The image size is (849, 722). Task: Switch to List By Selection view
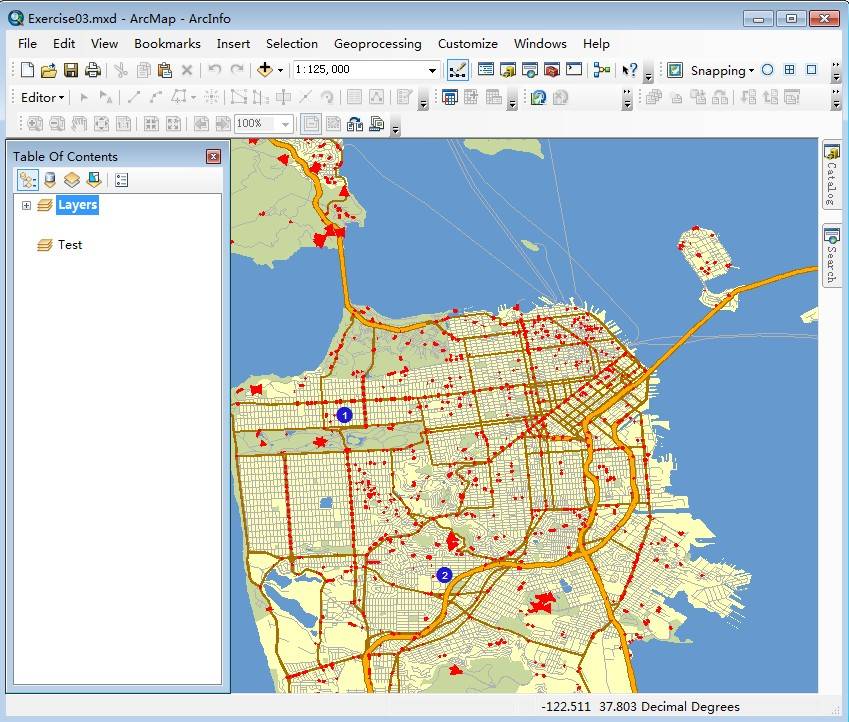click(94, 180)
